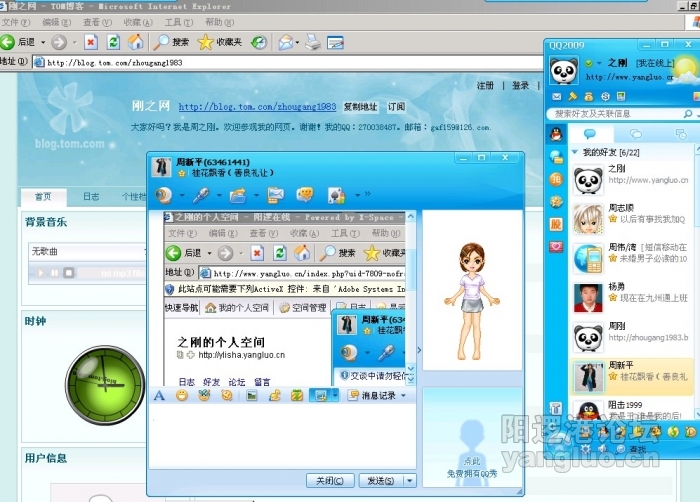Open the 发送(S) send options dropdown arrow
This screenshot has height=502, width=700.
click(x=409, y=481)
